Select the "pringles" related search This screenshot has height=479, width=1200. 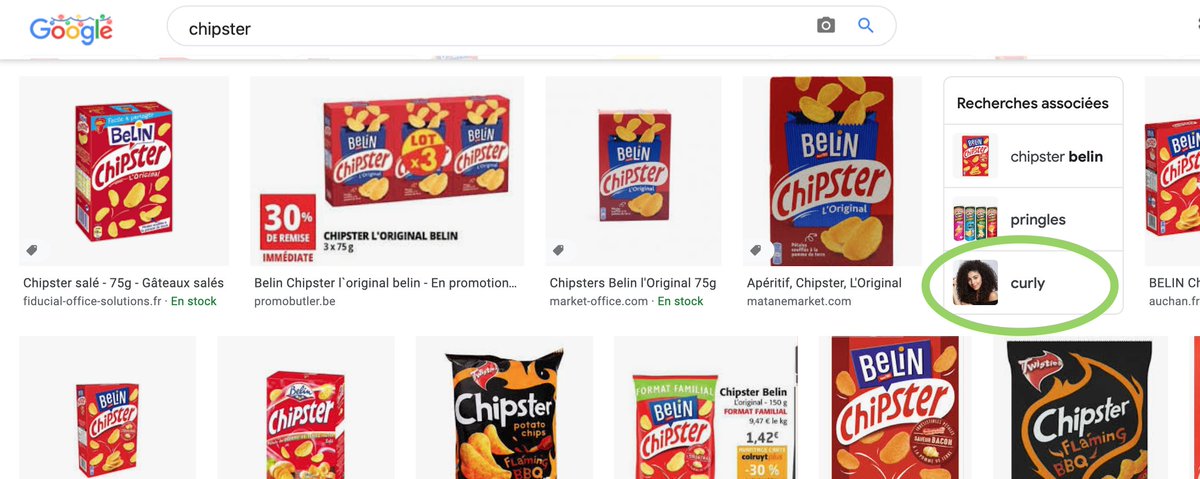[x=1038, y=220]
